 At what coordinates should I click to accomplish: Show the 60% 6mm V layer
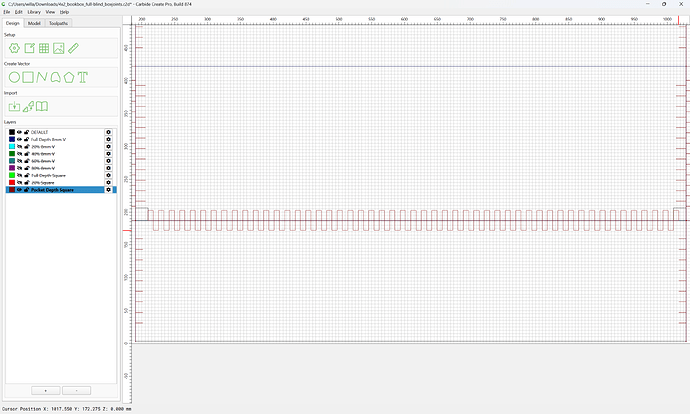pos(19,161)
